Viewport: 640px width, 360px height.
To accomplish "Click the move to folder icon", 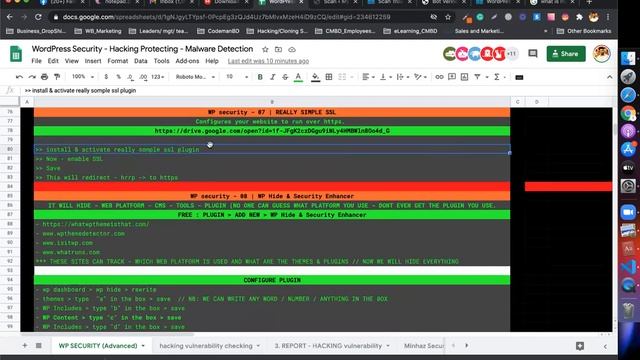I will tap(278, 49).
